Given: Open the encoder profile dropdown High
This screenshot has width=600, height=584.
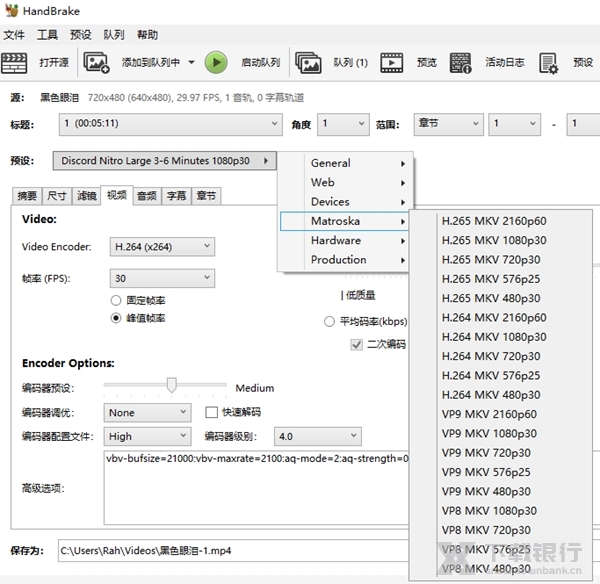Looking at the screenshot, I should click(x=147, y=436).
